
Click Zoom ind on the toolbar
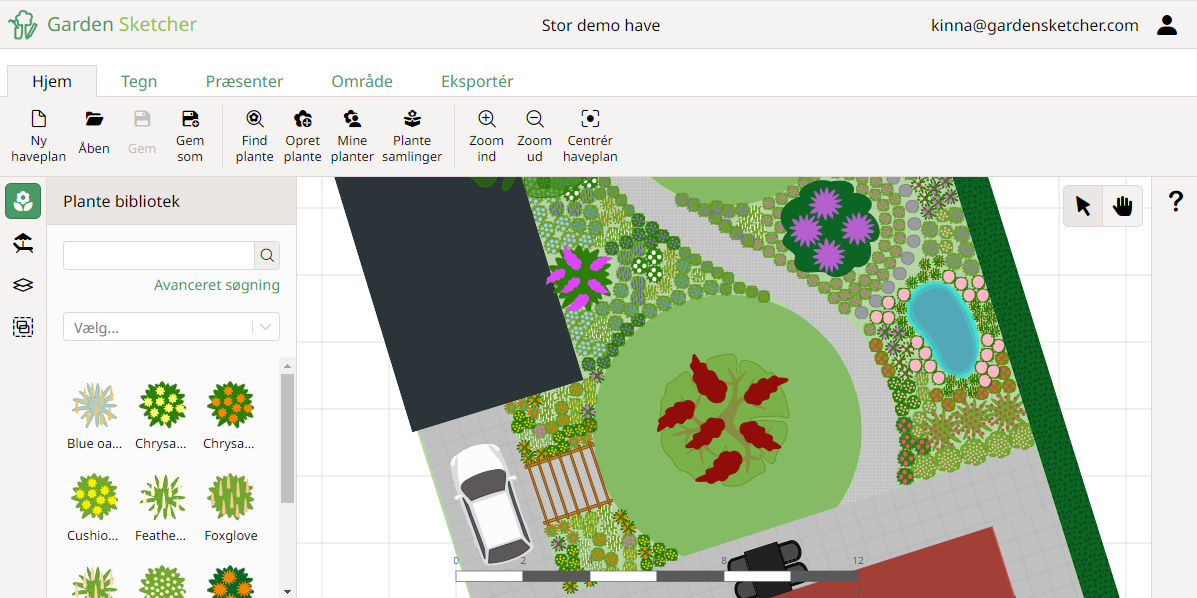pos(486,135)
